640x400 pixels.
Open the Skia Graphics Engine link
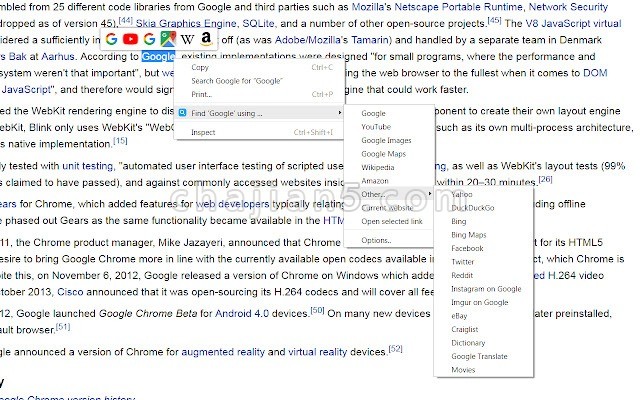[186, 24]
